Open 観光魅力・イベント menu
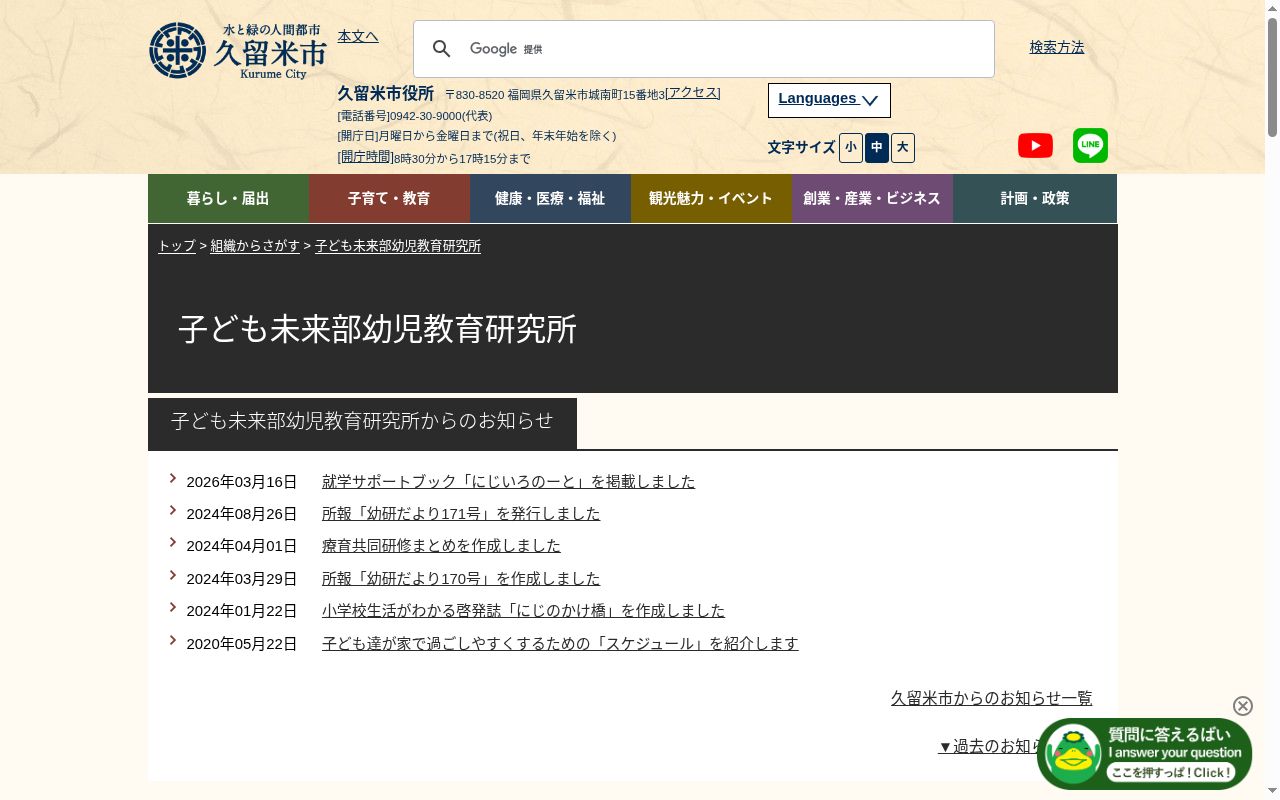 click(711, 198)
